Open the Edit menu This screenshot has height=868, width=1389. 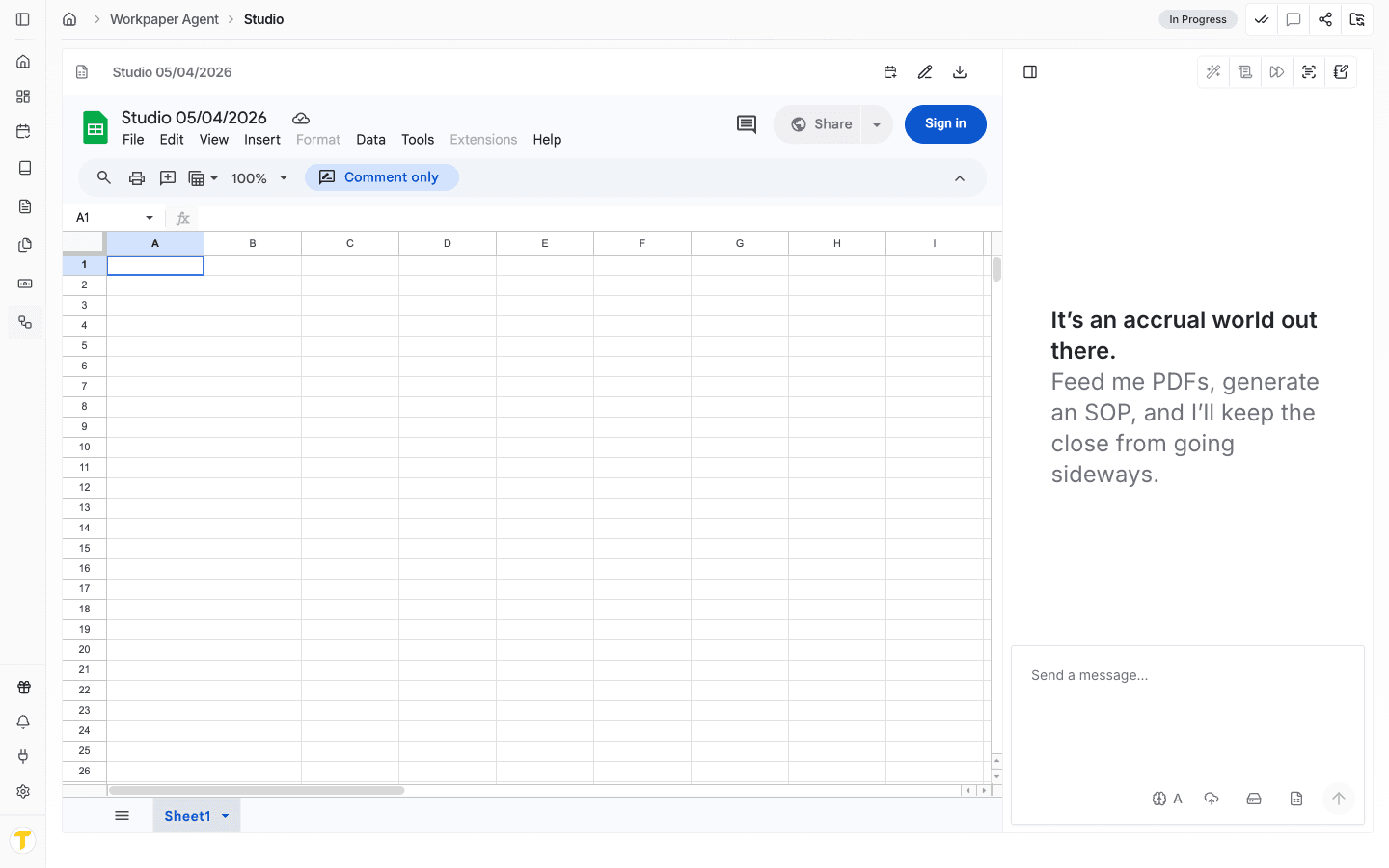click(x=172, y=140)
